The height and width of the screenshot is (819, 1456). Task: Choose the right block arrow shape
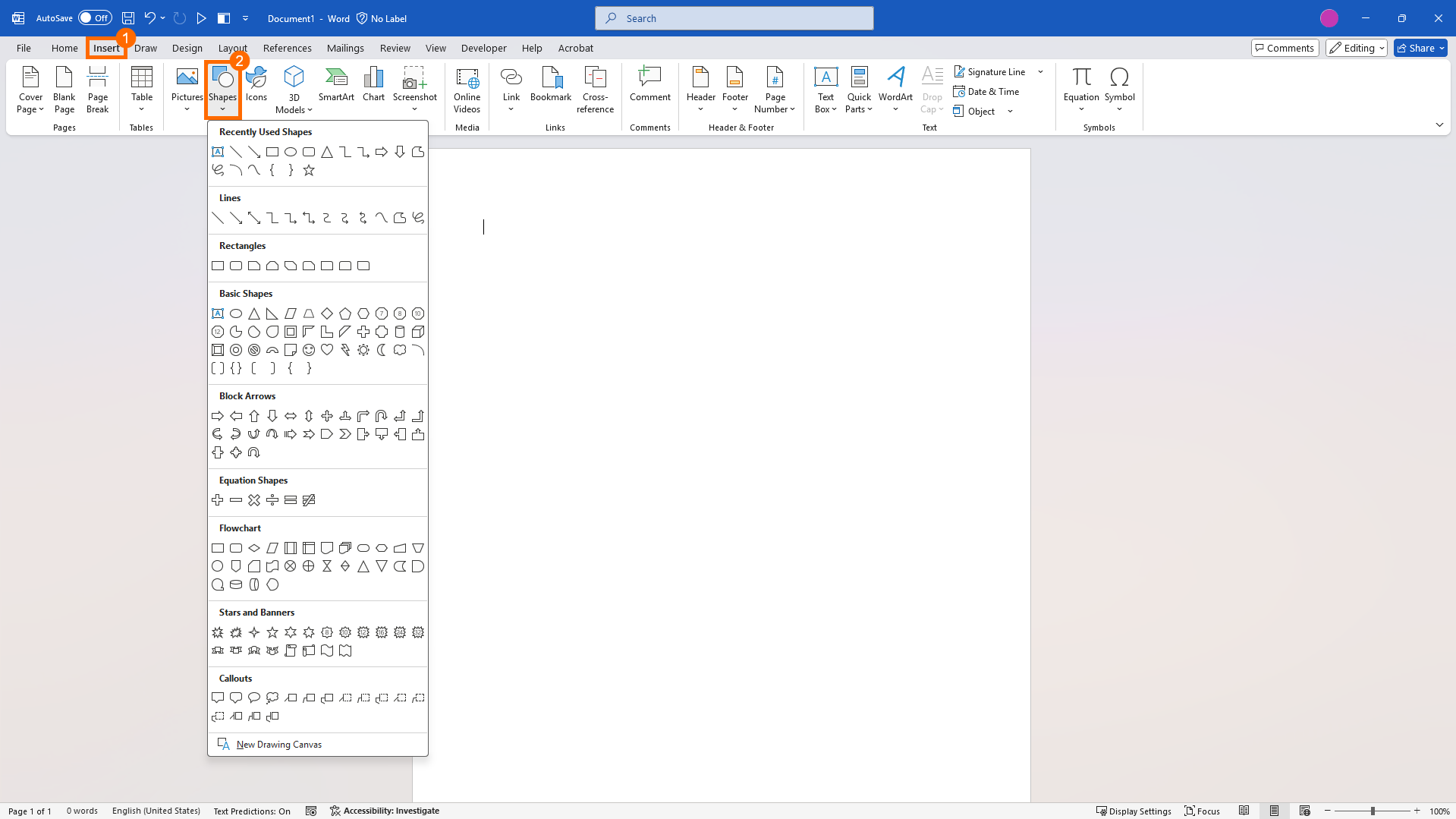218,416
